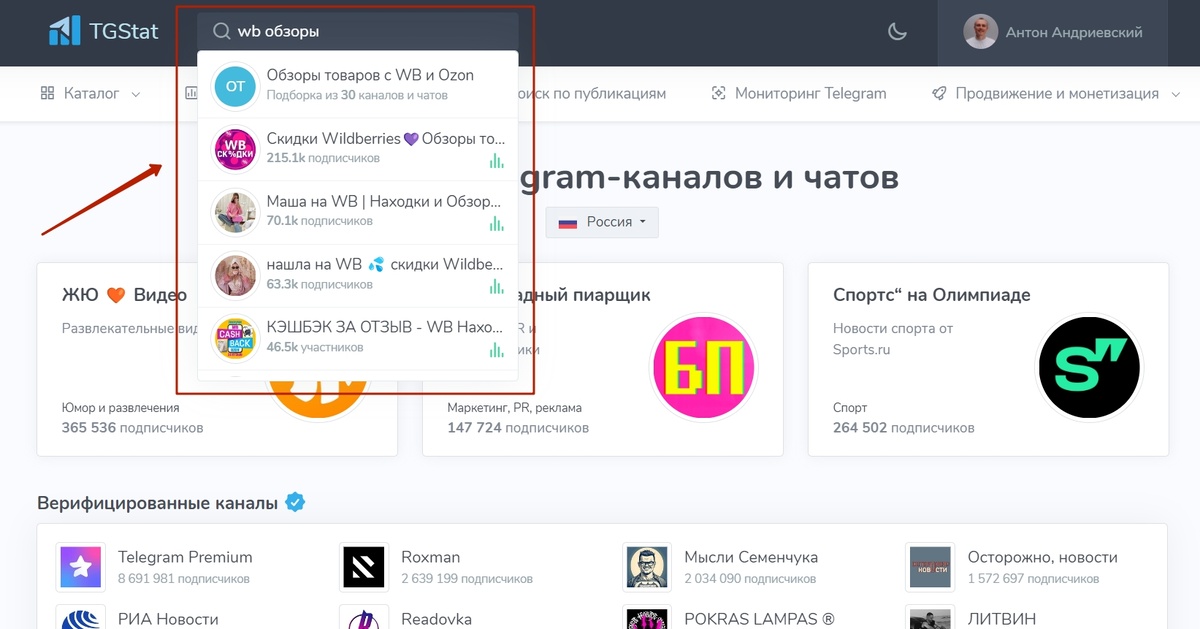Open ЖЮ Видео channel card

(217, 360)
